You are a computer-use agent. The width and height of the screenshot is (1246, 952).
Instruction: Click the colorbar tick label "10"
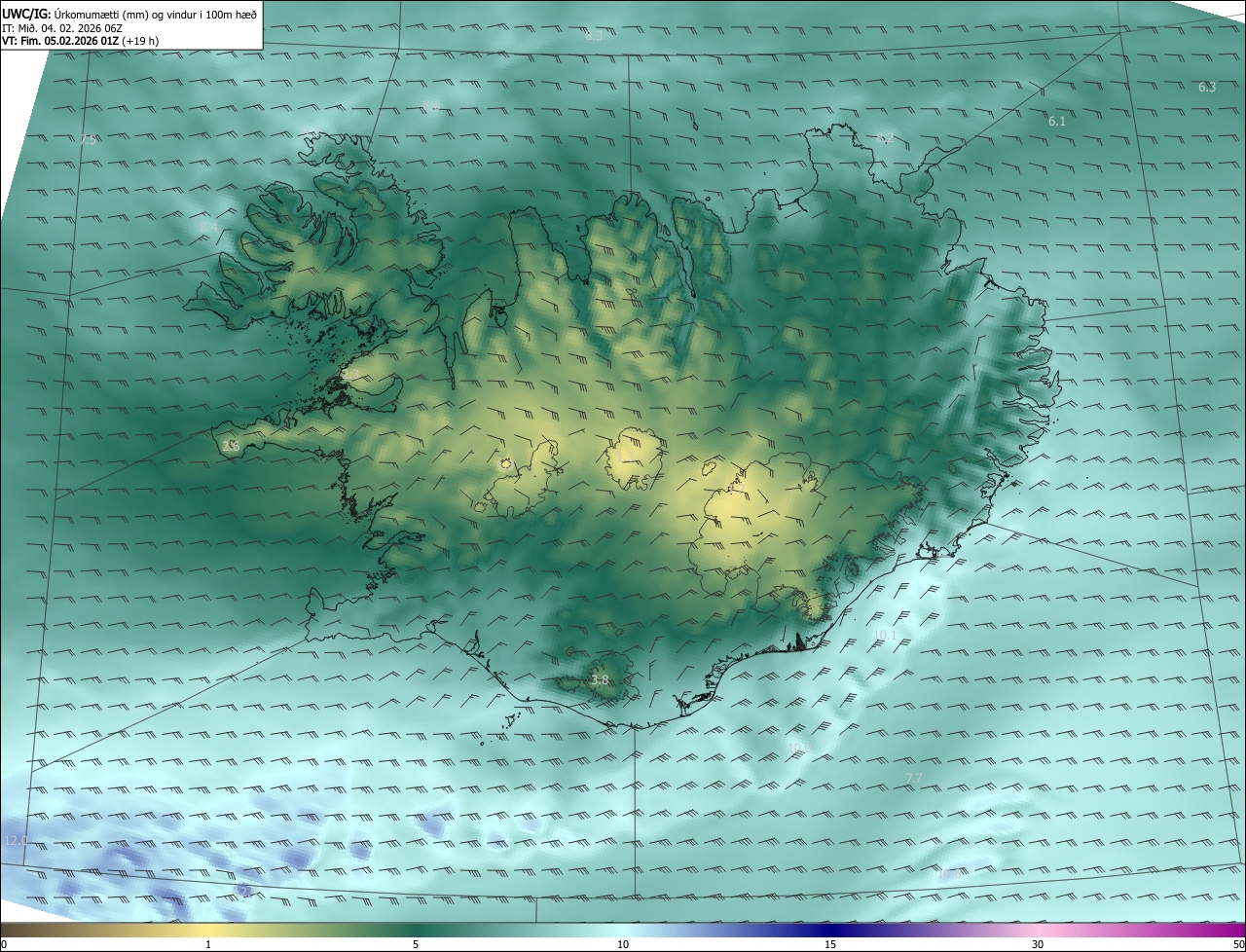pyautogui.click(x=623, y=945)
